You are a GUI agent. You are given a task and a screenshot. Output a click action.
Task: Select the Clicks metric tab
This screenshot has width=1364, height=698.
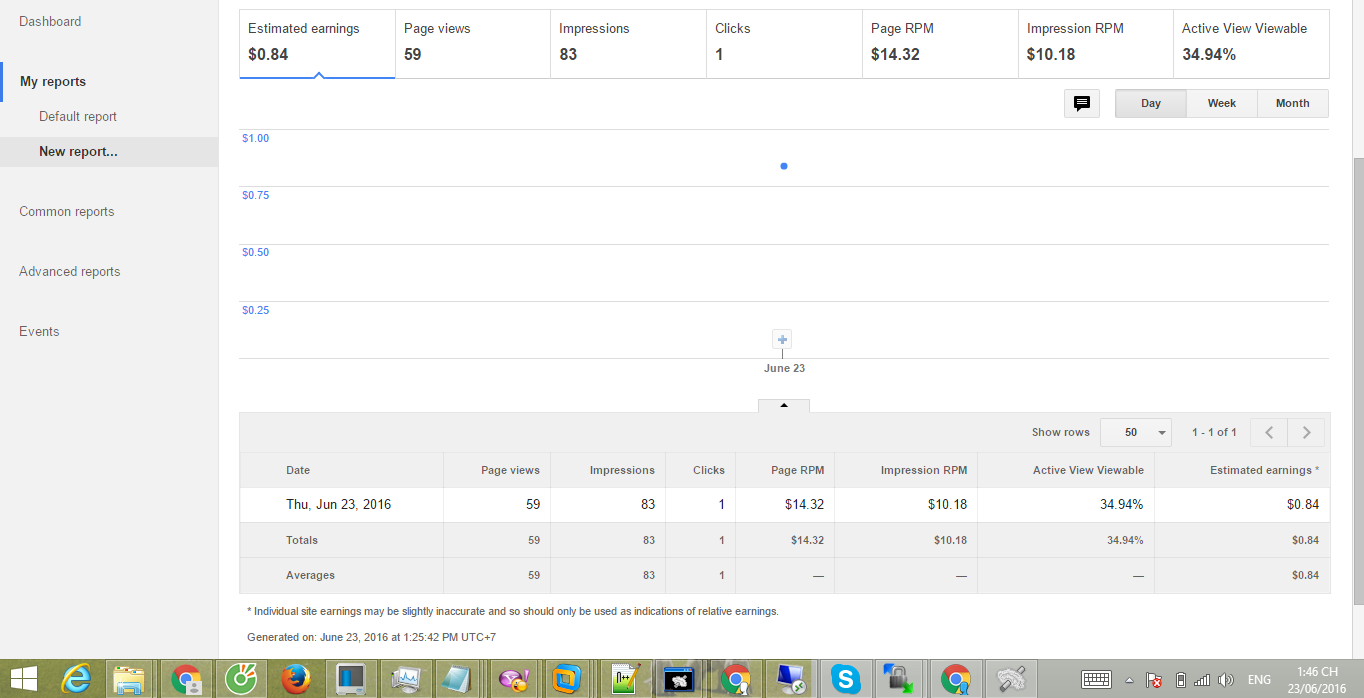click(785, 43)
